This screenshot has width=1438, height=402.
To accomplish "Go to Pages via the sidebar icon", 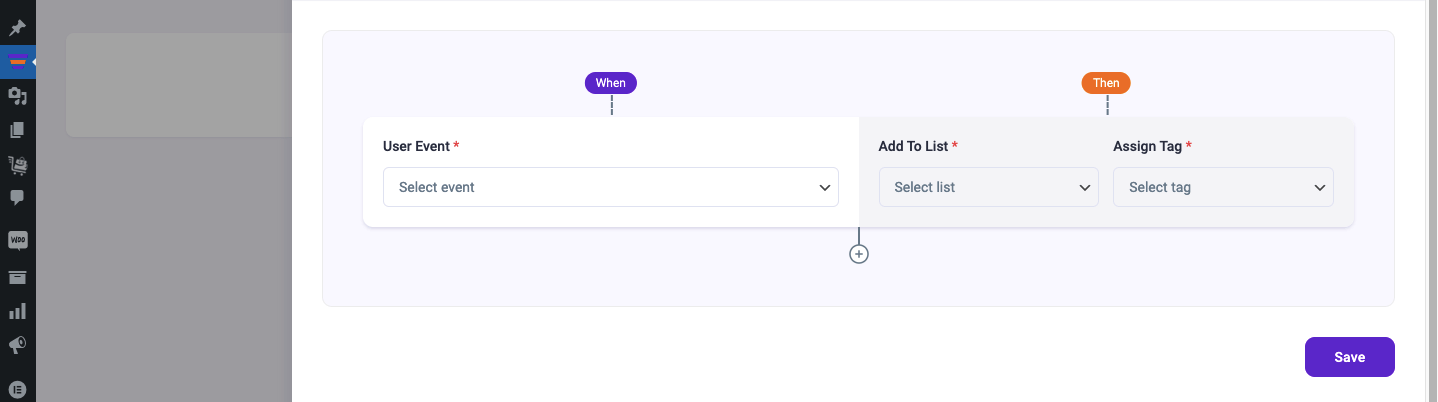I will [x=17, y=130].
